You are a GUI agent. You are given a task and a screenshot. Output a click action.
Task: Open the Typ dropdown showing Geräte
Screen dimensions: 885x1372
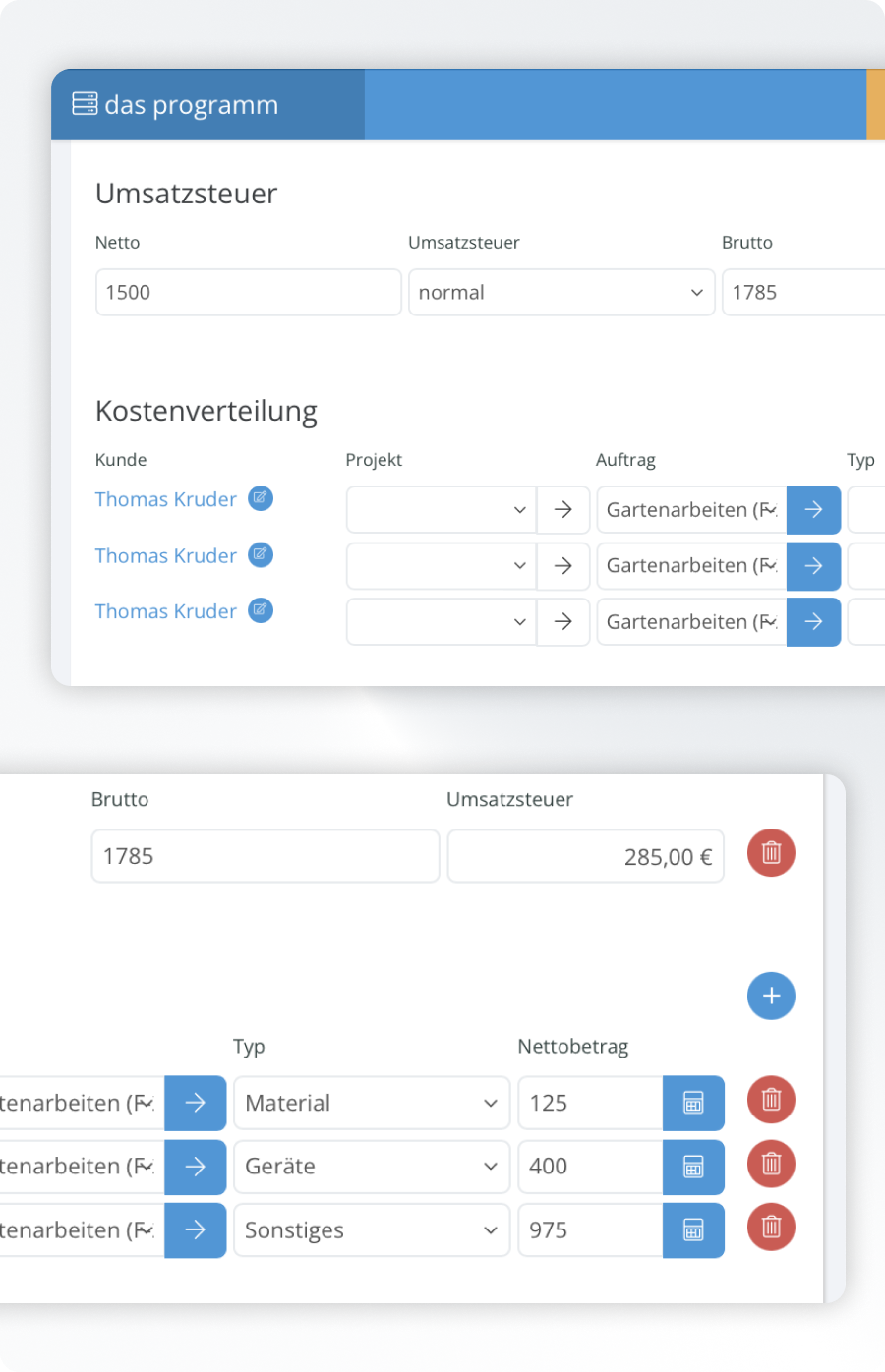(372, 1166)
